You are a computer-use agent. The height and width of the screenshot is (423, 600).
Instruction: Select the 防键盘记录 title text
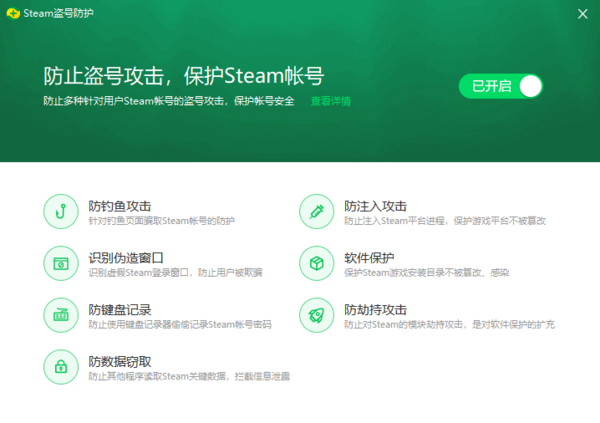point(120,310)
